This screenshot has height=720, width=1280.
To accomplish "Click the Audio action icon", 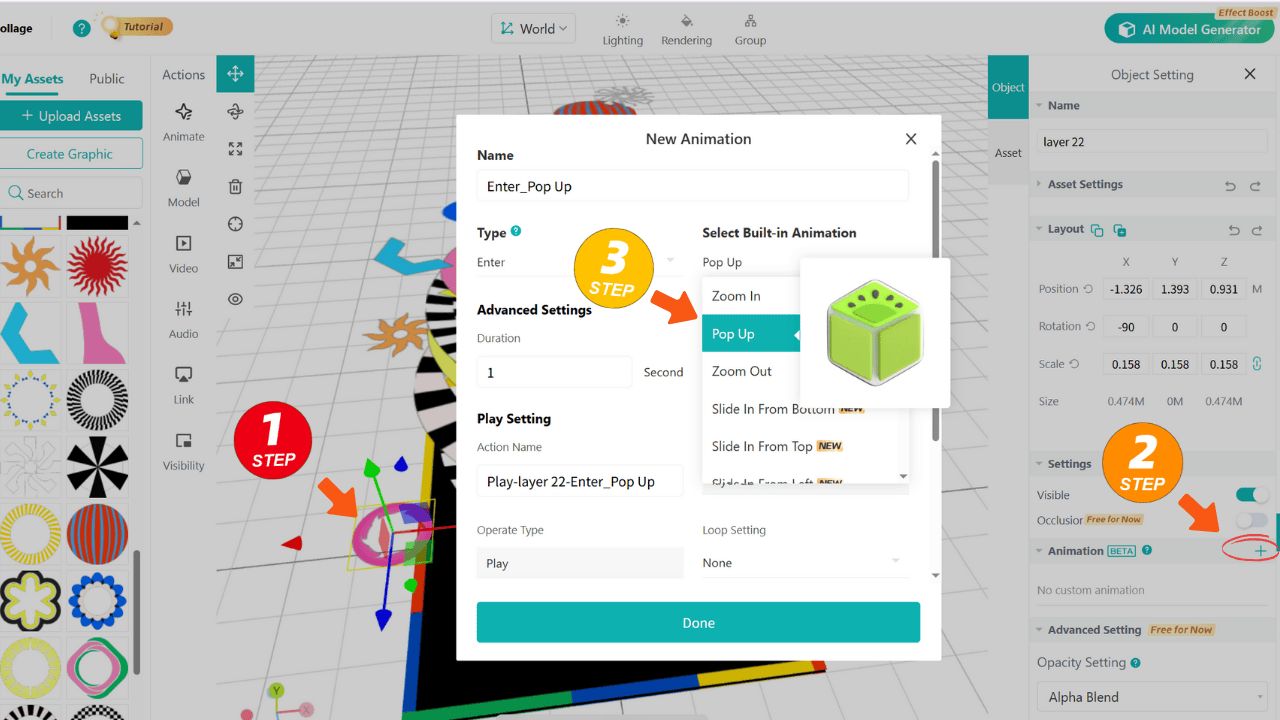I will 183,311.
